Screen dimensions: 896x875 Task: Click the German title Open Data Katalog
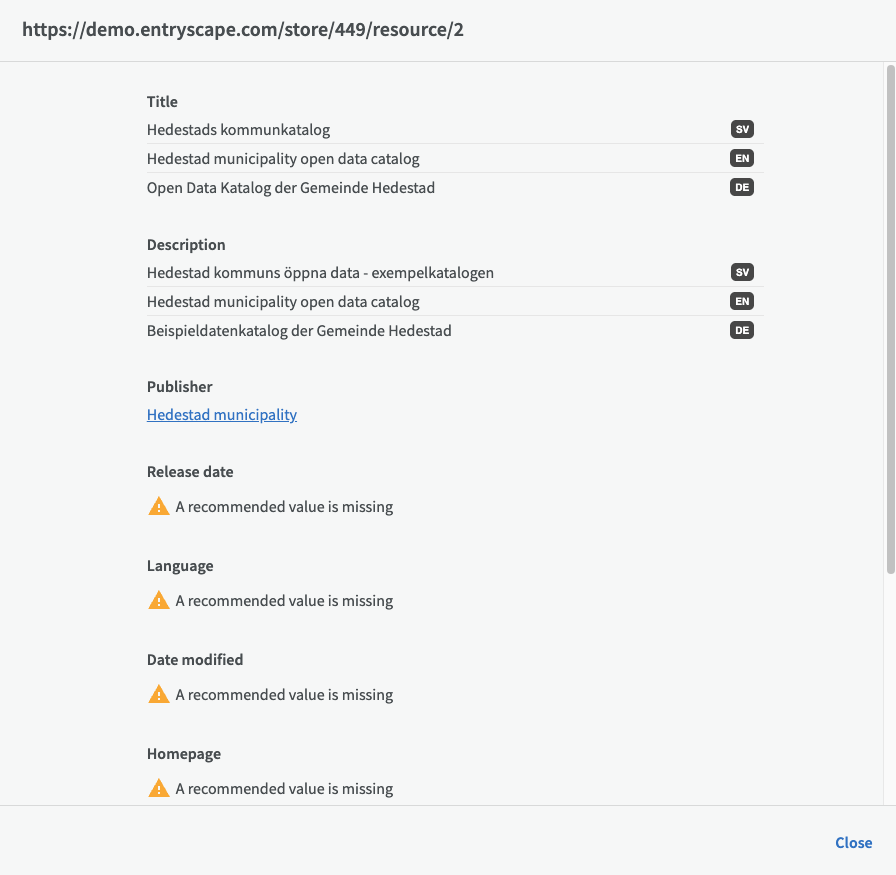point(291,188)
